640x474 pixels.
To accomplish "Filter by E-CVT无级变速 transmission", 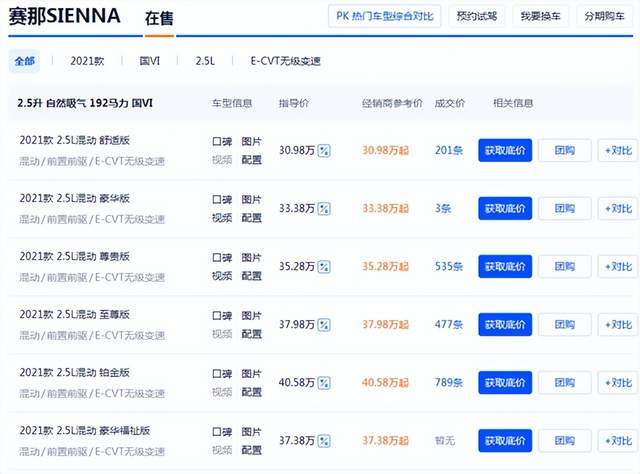I will (x=285, y=61).
